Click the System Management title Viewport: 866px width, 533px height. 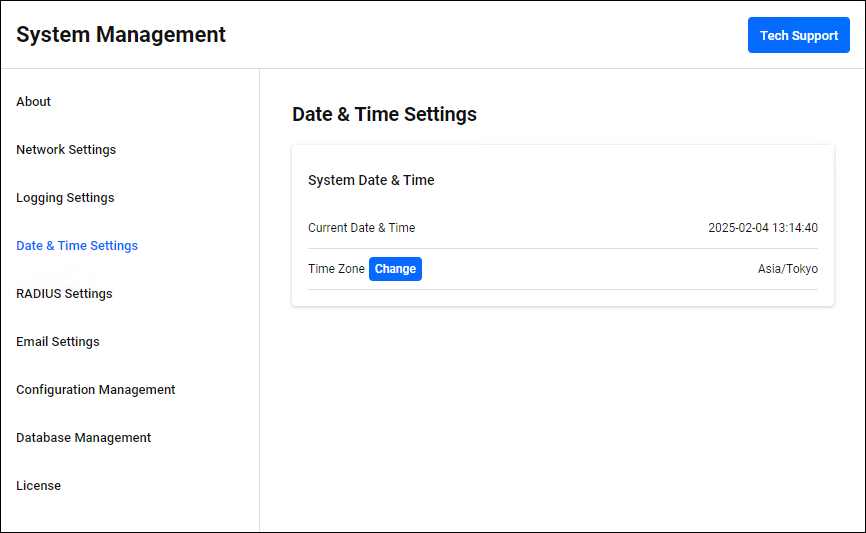(x=121, y=35)
